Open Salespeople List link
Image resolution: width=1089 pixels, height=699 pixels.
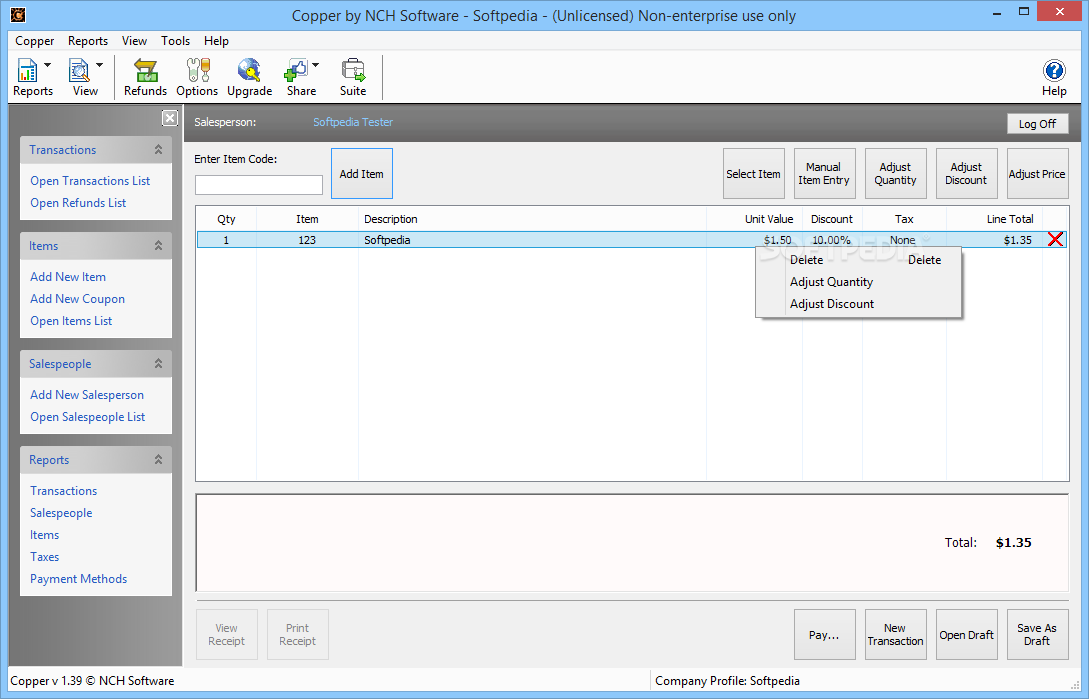pyautogui.click(x=88, y=417)
